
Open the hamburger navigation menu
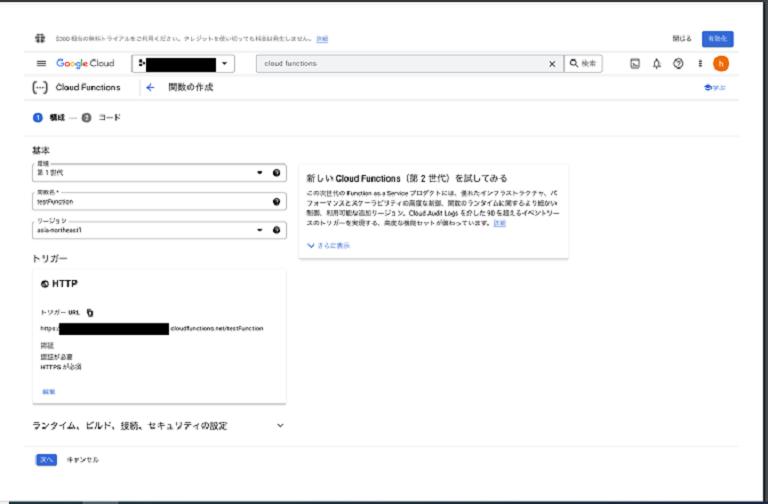click(x=41, y=64)
